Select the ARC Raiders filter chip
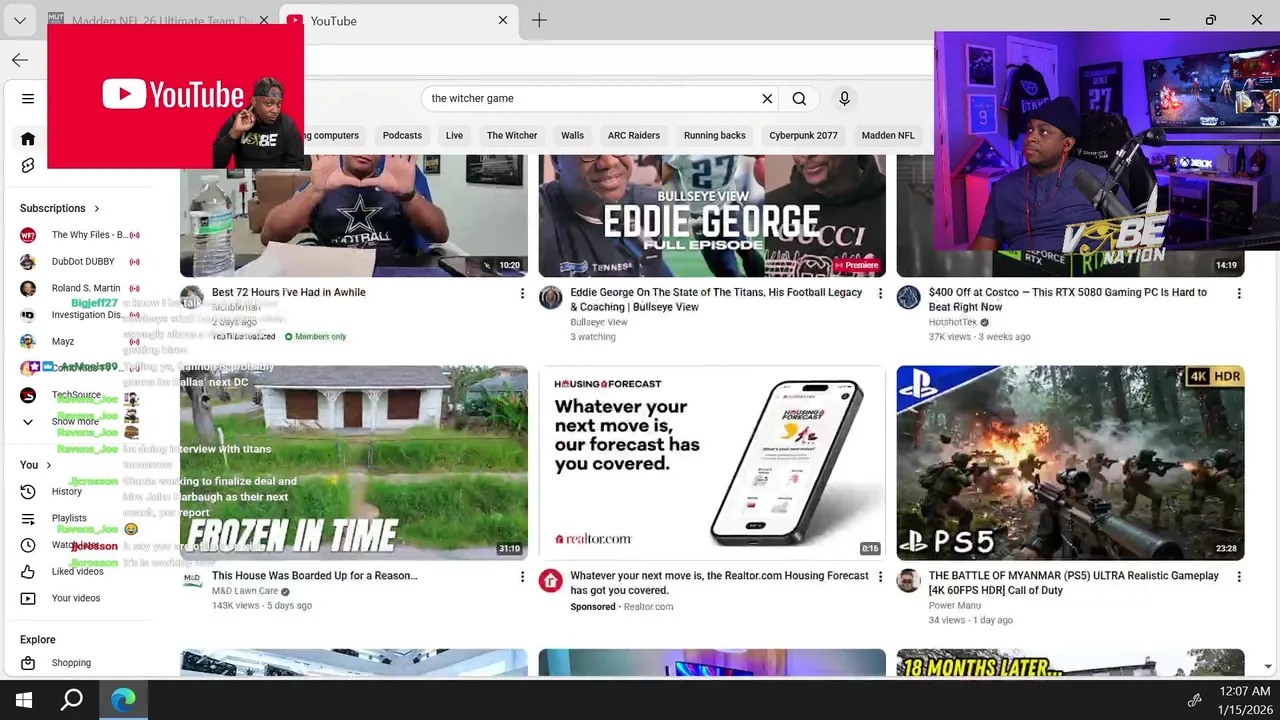The image size is (1280, 720). [634, 135]
